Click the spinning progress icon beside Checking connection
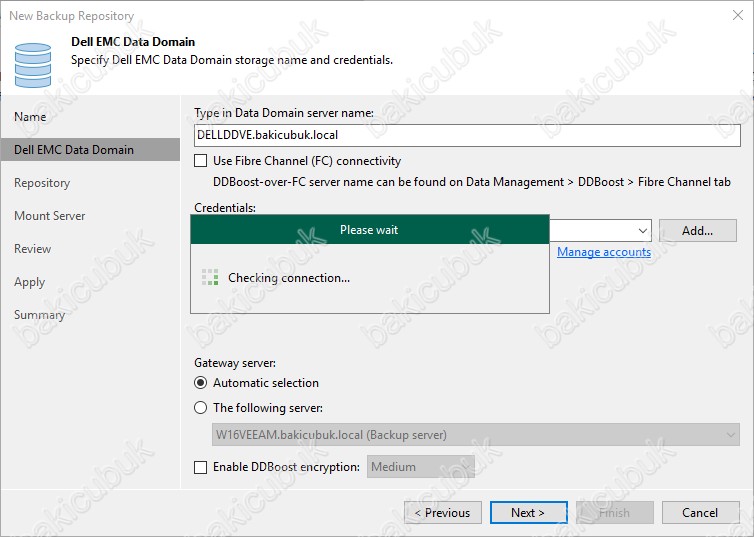The image size is (754, 537). coord(210,277)
